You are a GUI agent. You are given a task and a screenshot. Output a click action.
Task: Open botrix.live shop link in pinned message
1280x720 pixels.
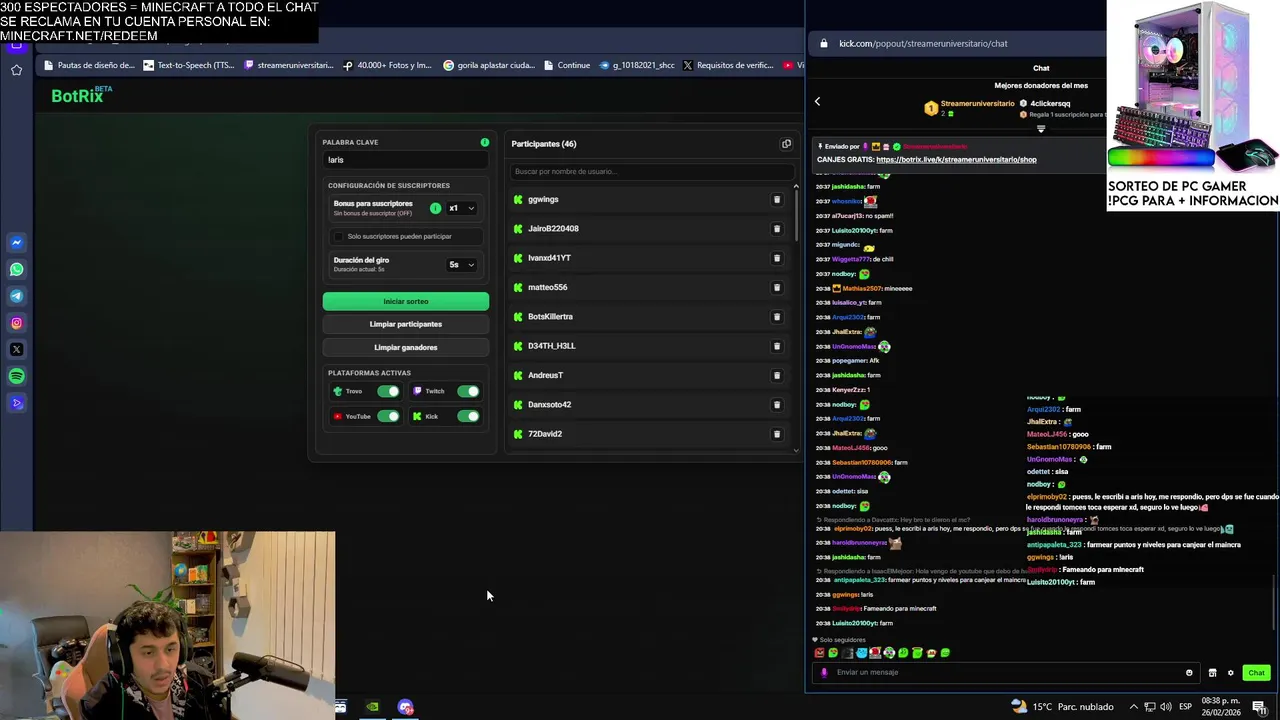(956, 159)
